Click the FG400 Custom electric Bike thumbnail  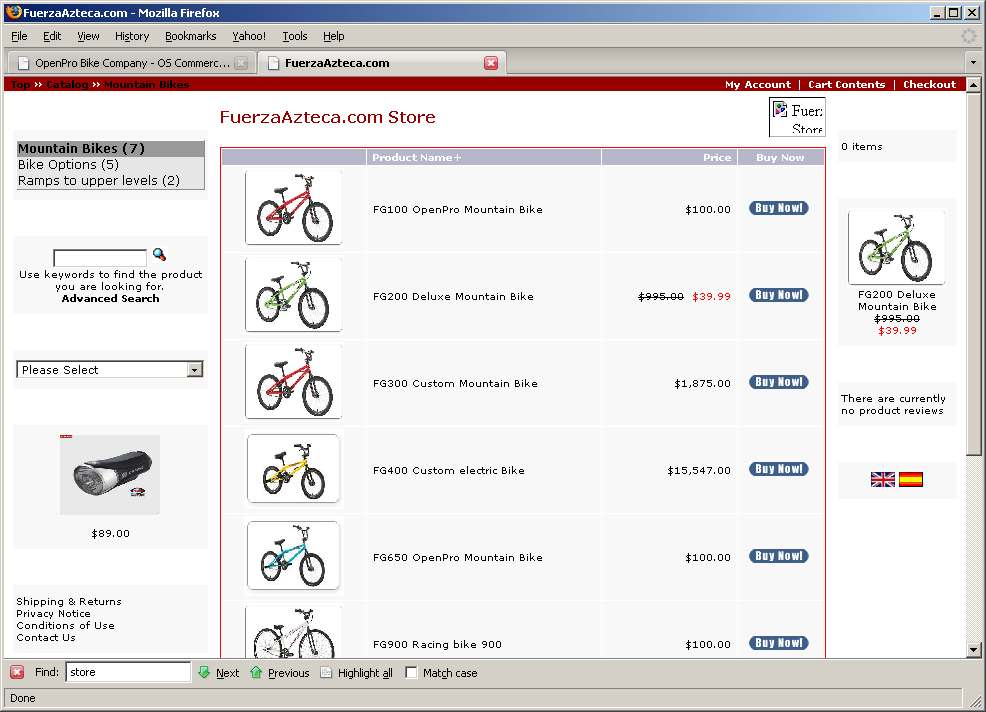point(293,469)
